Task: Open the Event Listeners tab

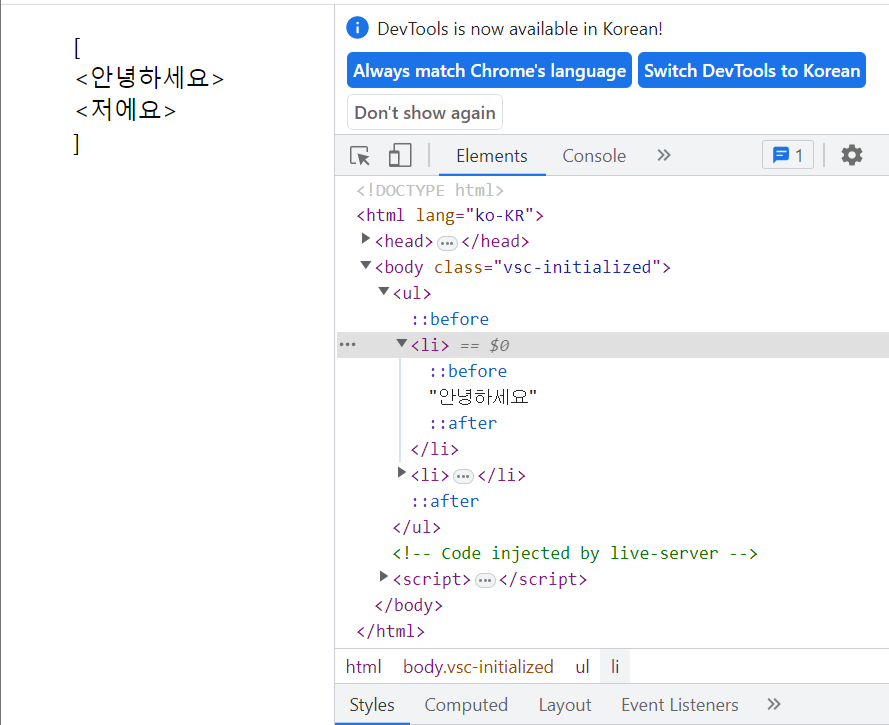Action: [680, 705]
